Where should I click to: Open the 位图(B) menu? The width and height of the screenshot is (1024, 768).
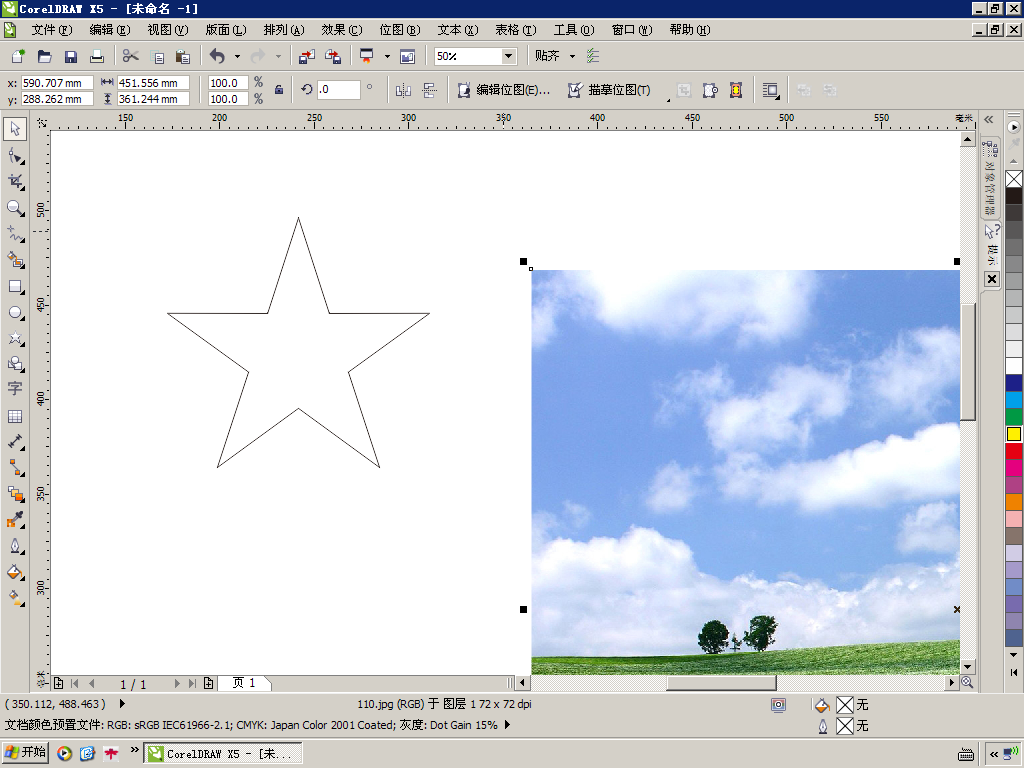click(400, 30)
